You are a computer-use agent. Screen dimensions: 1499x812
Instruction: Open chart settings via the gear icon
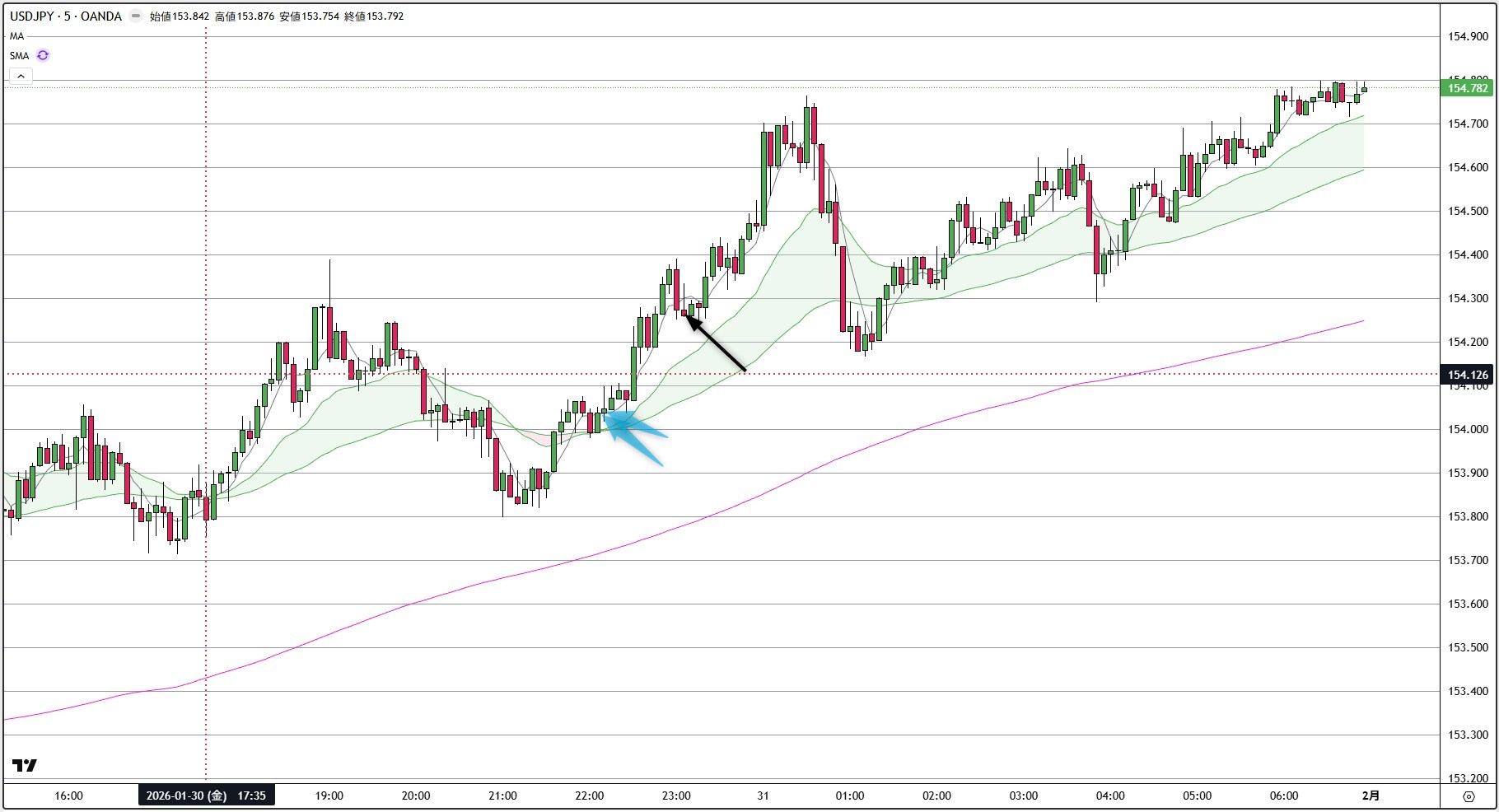click(x=1469, y=796)
